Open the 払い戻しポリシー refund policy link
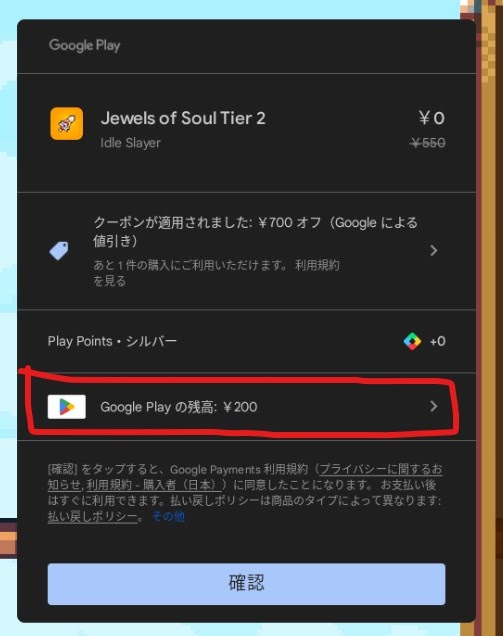503x636 pixels. (x=92, y=516)
